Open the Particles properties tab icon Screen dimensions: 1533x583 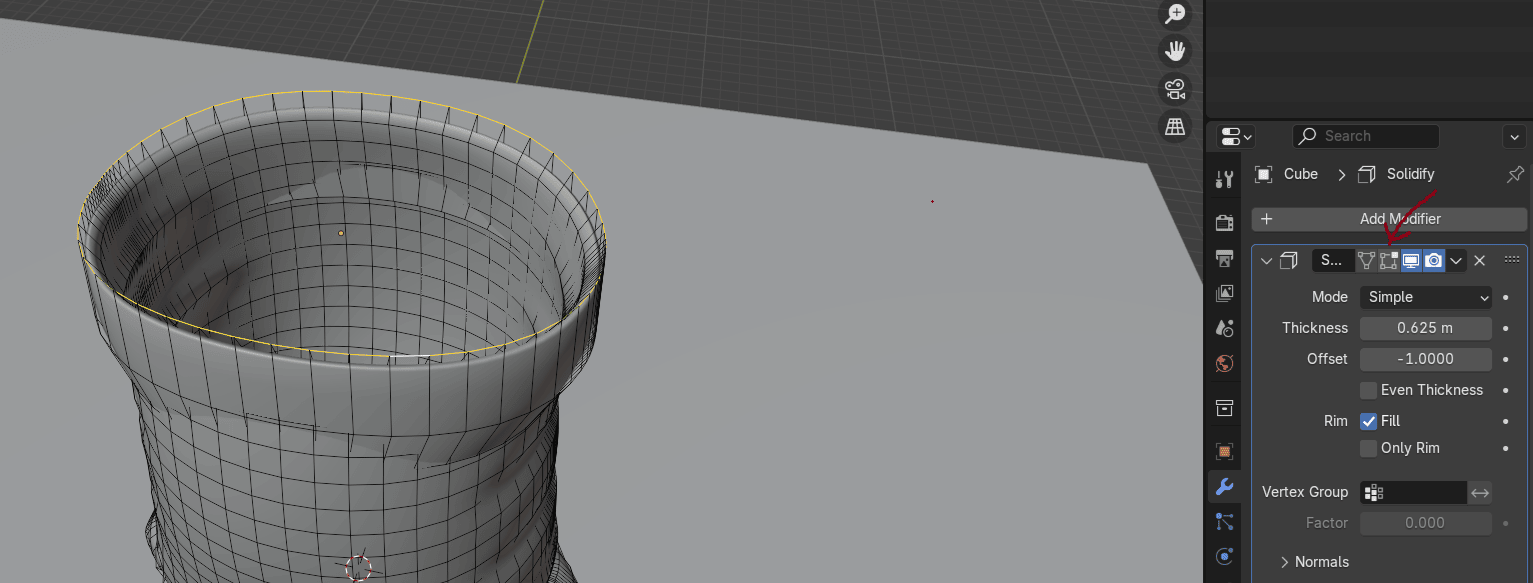click(1224, 521)
